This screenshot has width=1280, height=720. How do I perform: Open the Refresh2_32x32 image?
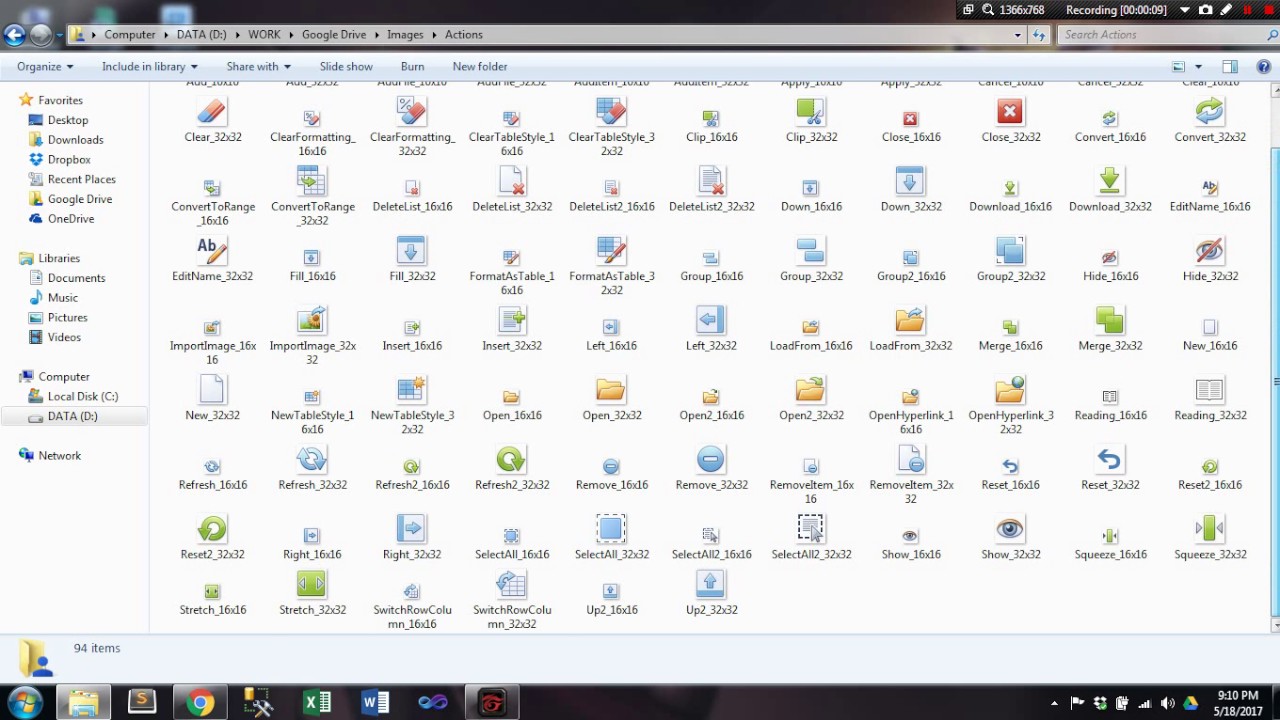click(511, 460)
